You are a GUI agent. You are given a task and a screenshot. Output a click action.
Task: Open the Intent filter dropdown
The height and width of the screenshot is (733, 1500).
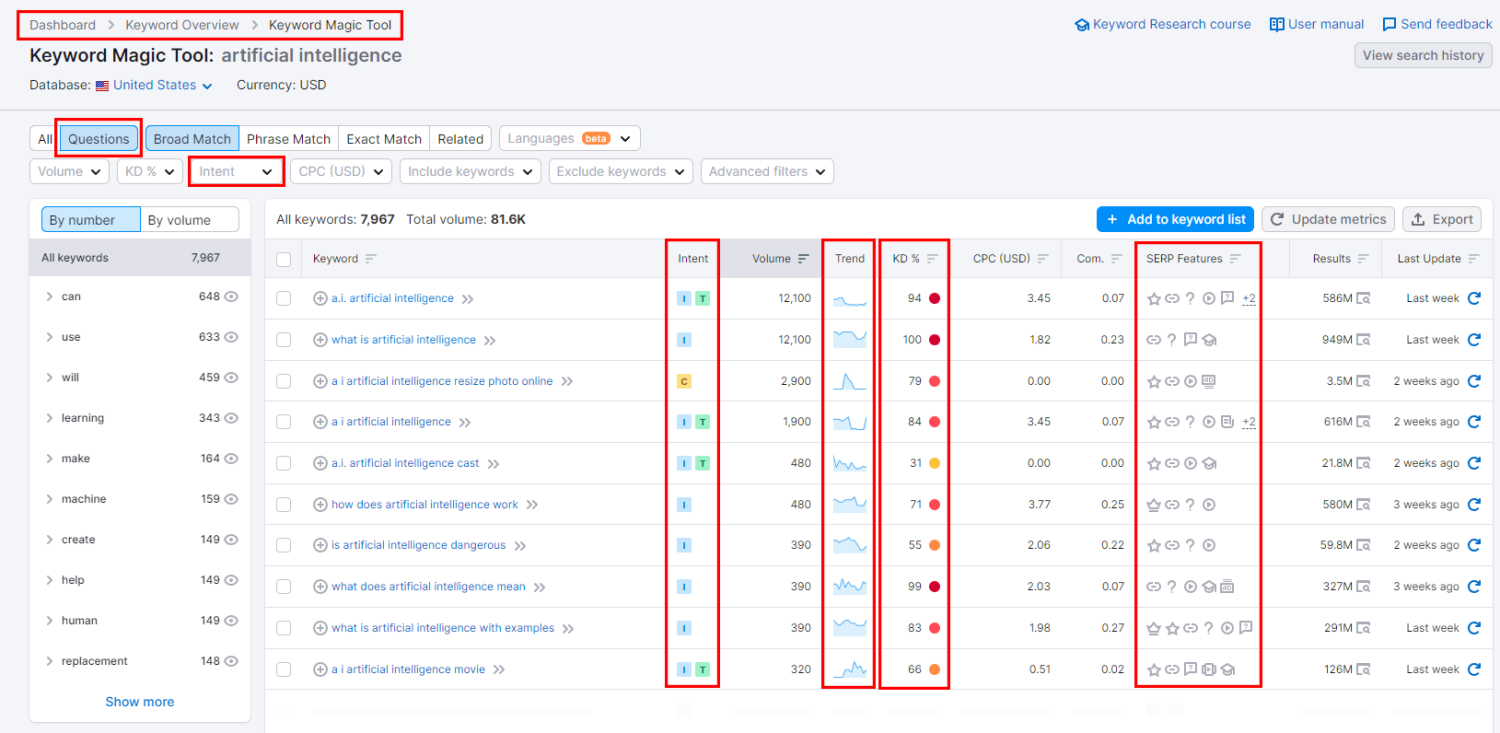coord(236,172)
